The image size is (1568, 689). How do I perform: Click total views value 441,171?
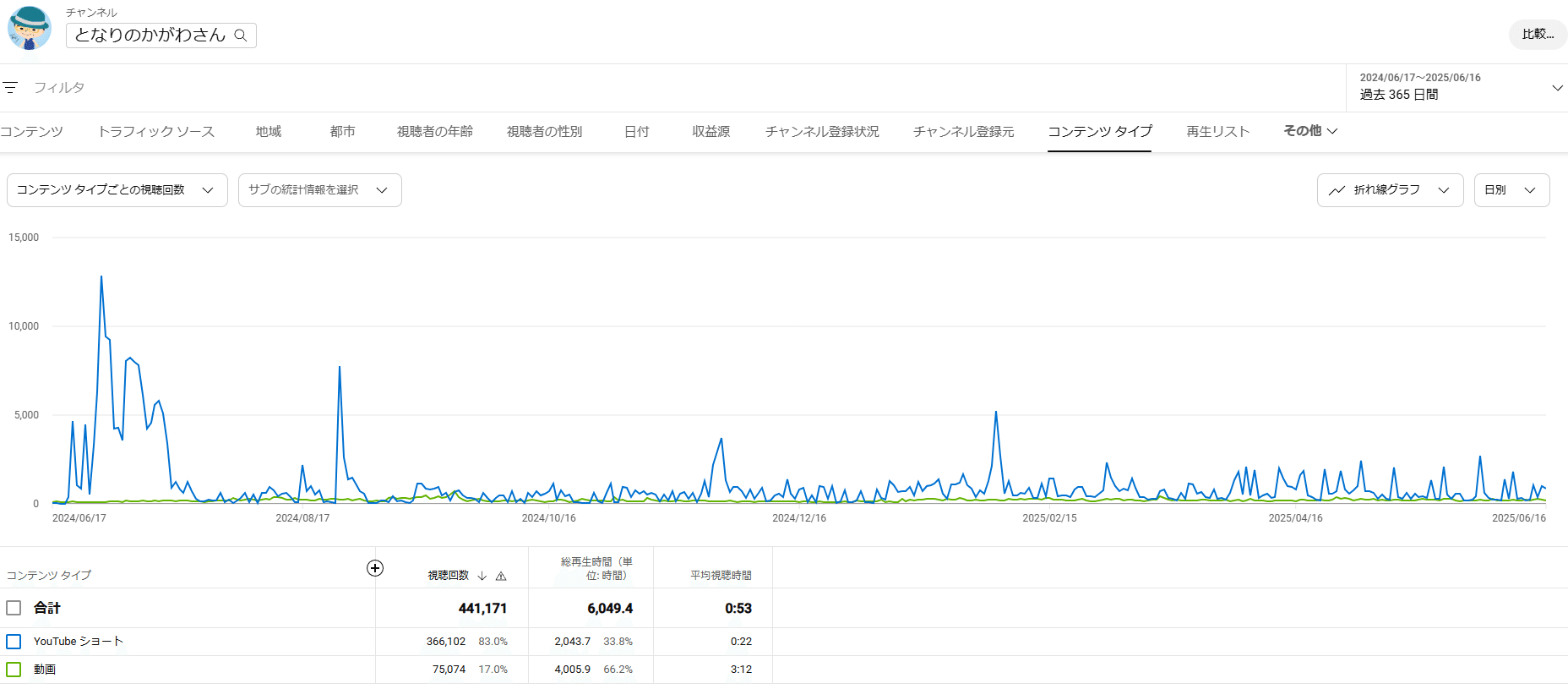point(482,609)
